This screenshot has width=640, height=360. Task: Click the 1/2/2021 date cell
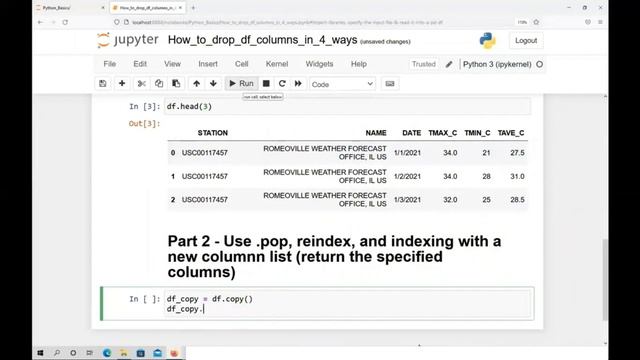(x=407, y=176)
